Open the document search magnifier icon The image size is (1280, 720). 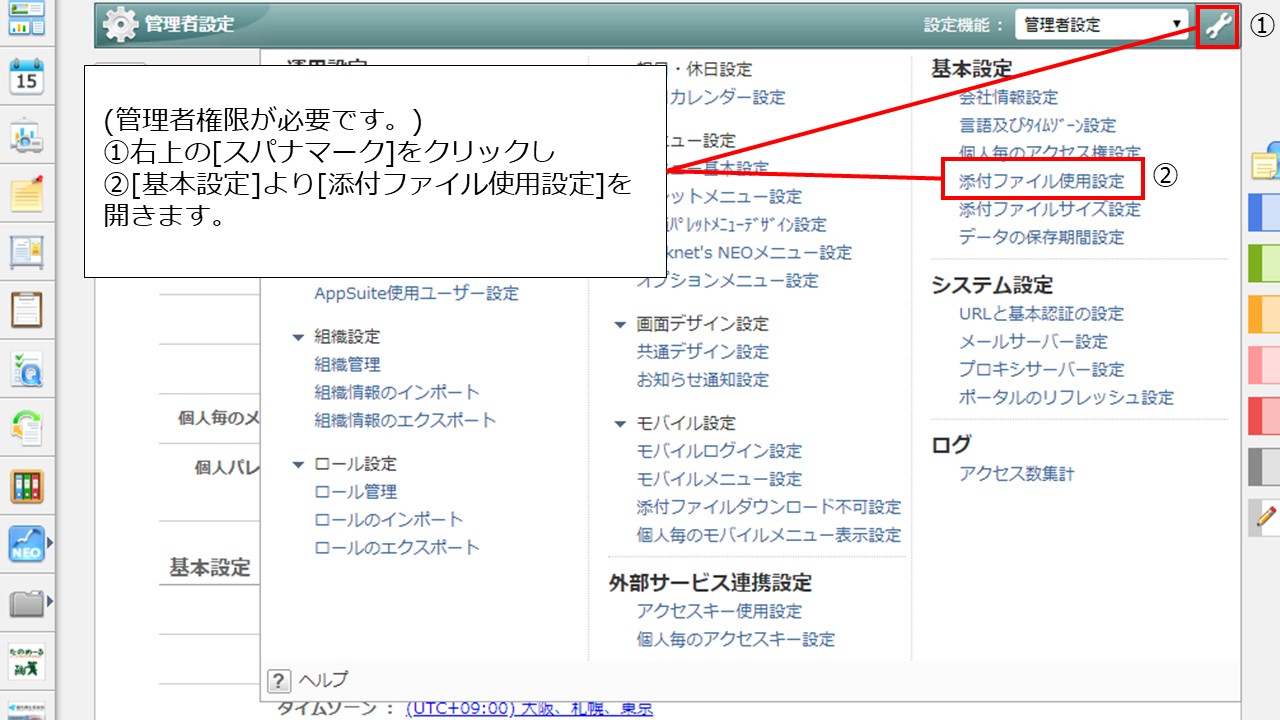click(x=27, y=369)
